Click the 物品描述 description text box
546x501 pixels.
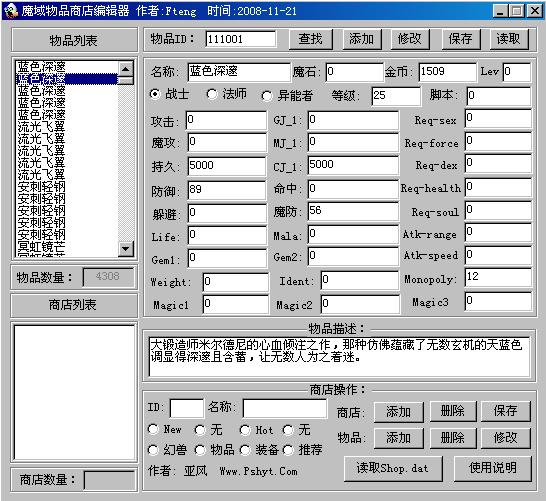339,357
